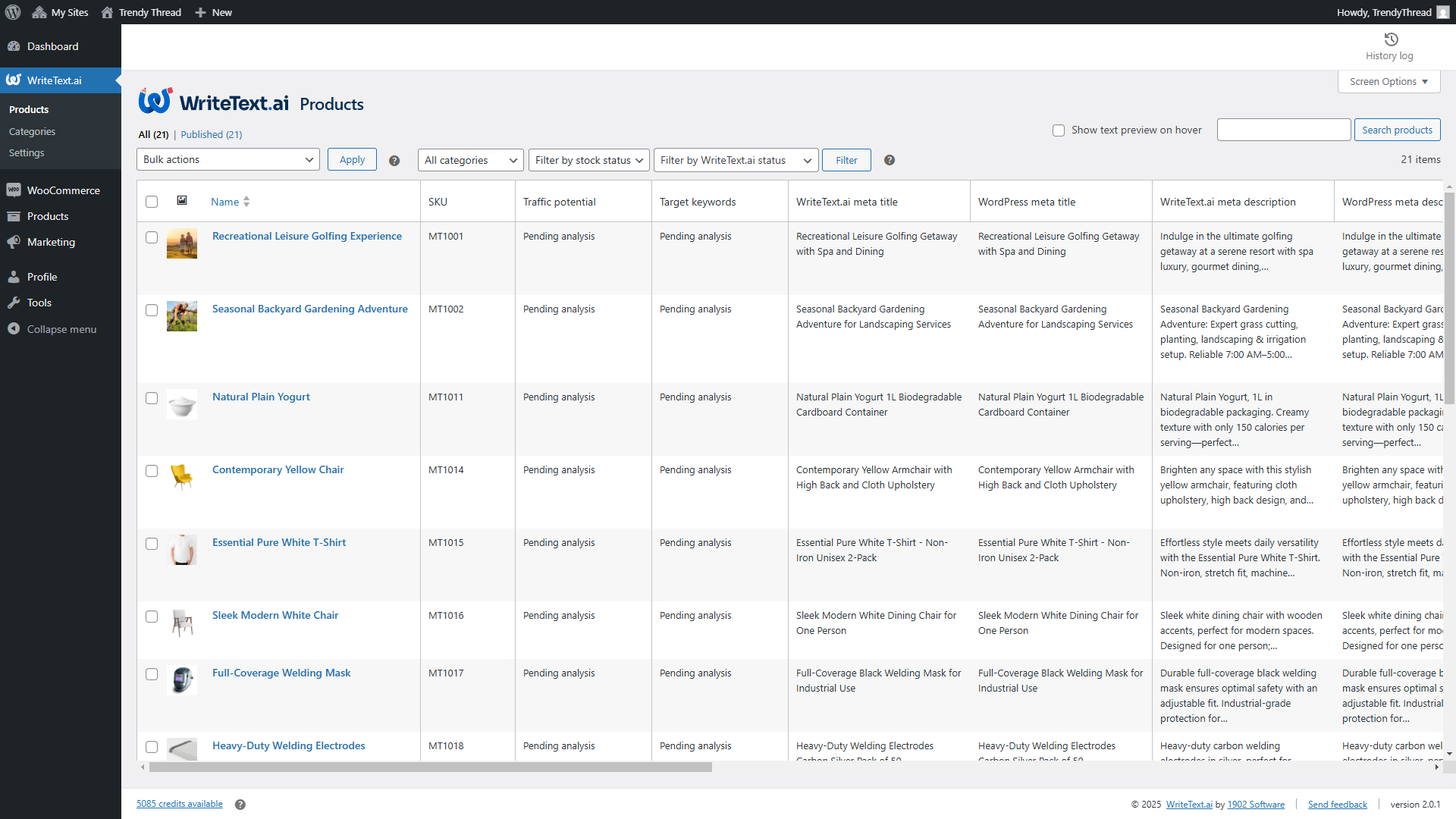Image resolution: width=1456 pixels, height=819 pixels.
Task: Click the help icon beside Apply button
Action: point(394,161)
